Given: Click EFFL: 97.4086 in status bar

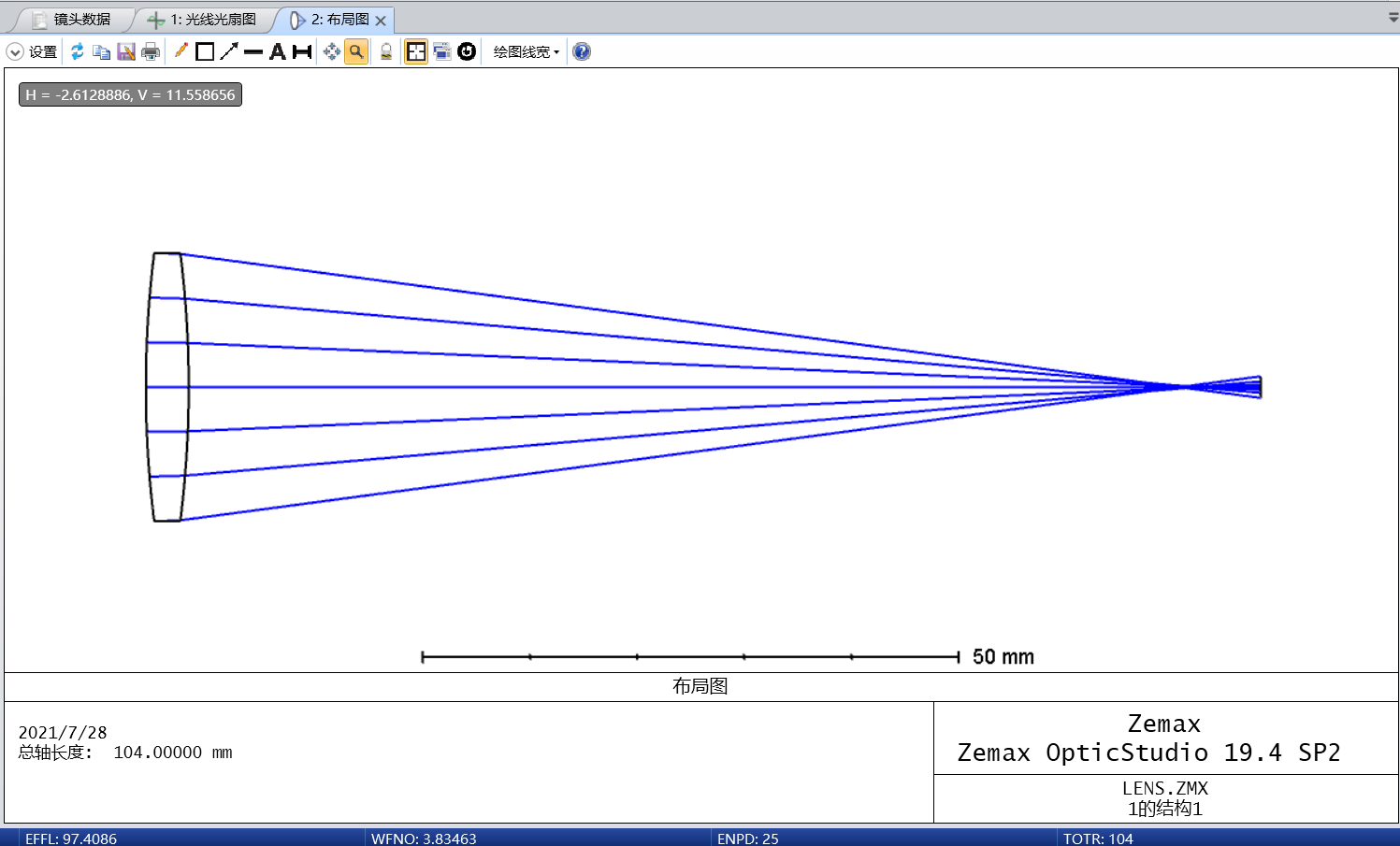Looking at the screenshot, I should click(x=71, y=839).
